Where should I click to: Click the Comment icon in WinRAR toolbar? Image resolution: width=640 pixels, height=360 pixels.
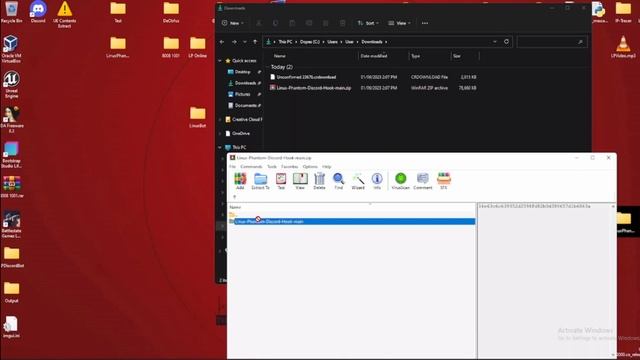click(422, 181)
